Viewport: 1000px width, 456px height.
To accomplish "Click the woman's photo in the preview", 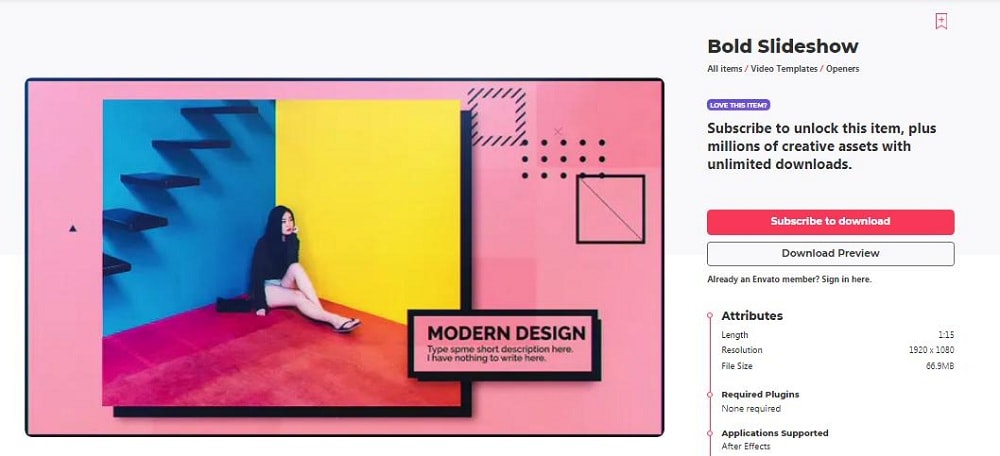I will click(x=281, y=252).
